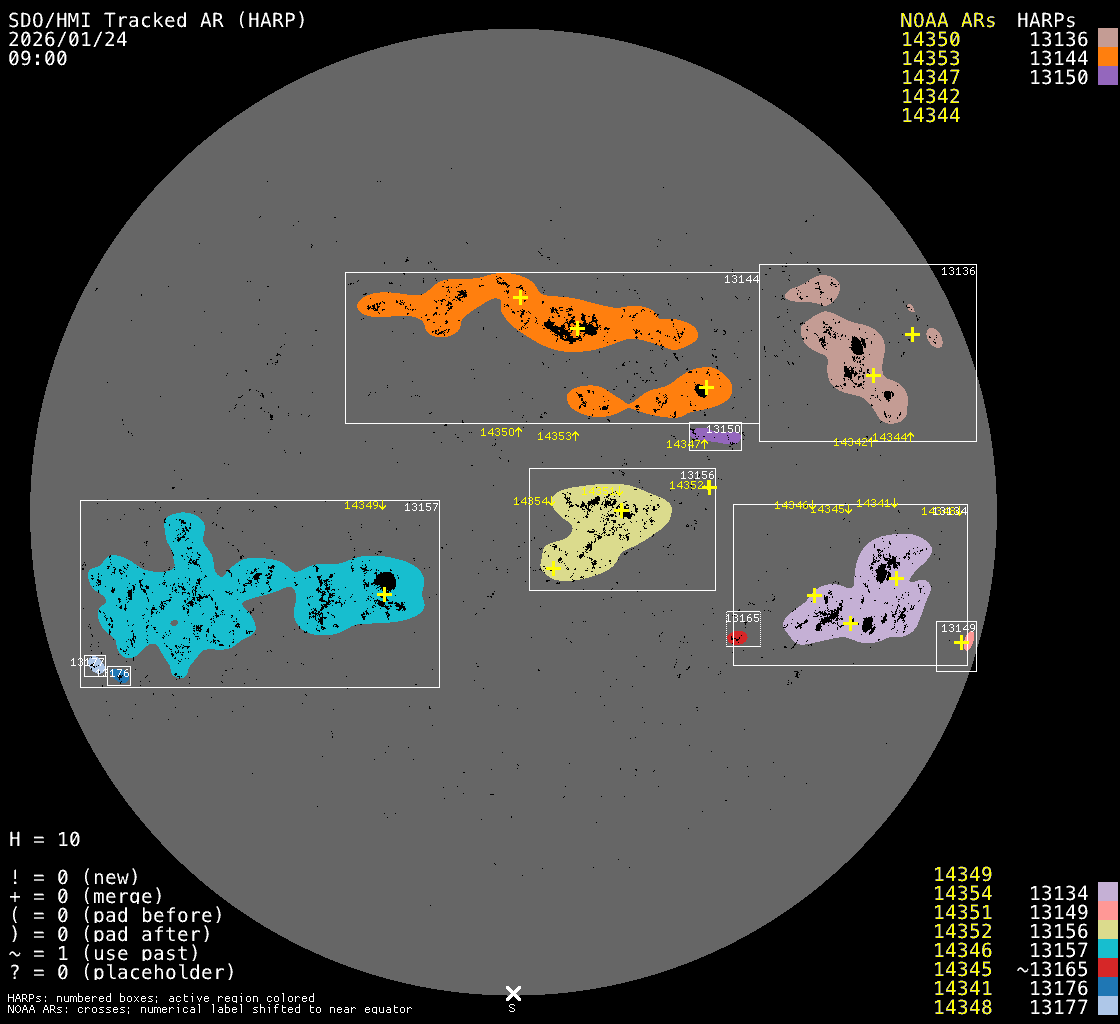Click the 13144 box number label
The height and width of the screenshot is (1024, 1120).
pos(741,279)
